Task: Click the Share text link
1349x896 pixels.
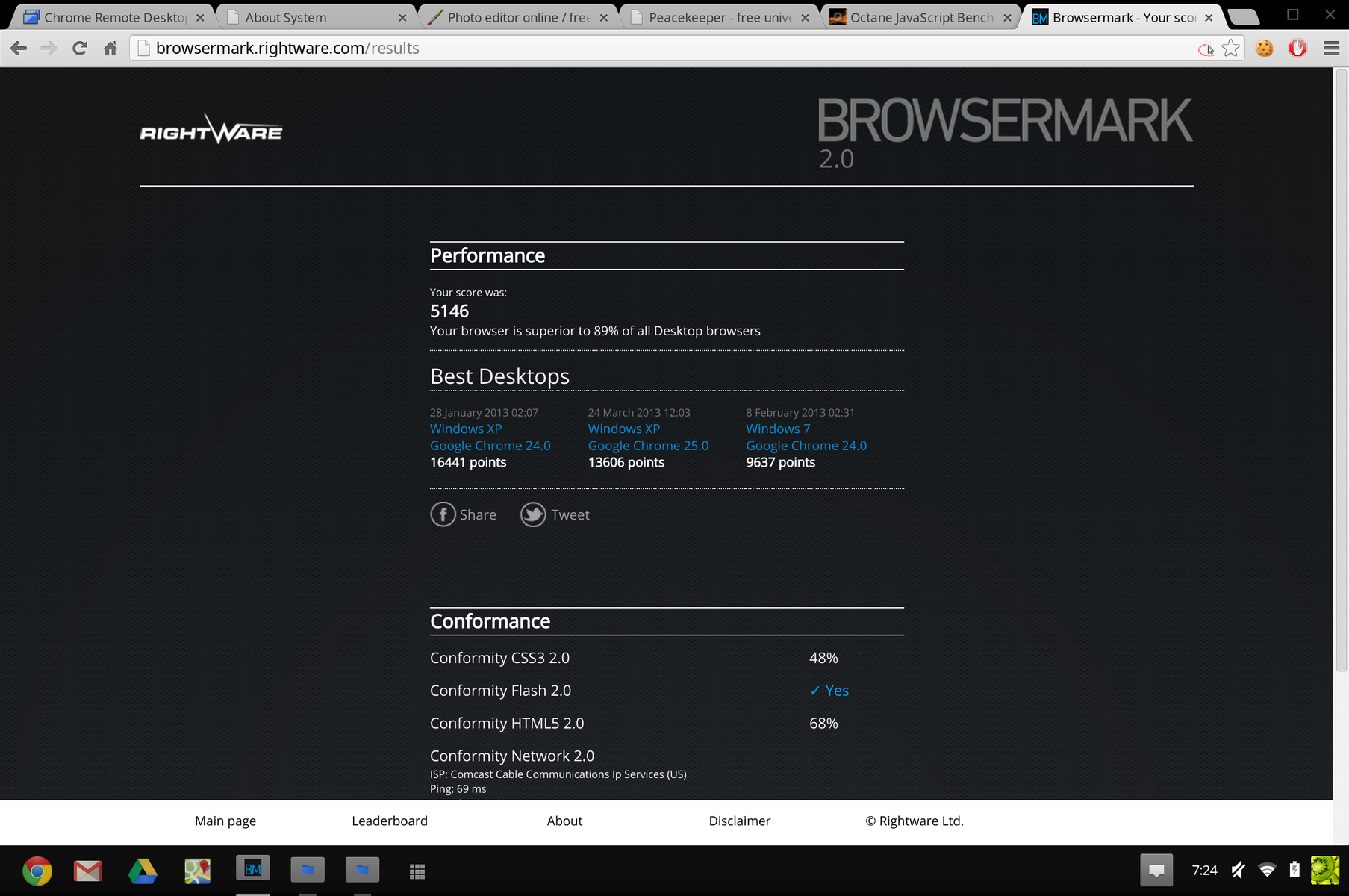Action: click(478, 514)
